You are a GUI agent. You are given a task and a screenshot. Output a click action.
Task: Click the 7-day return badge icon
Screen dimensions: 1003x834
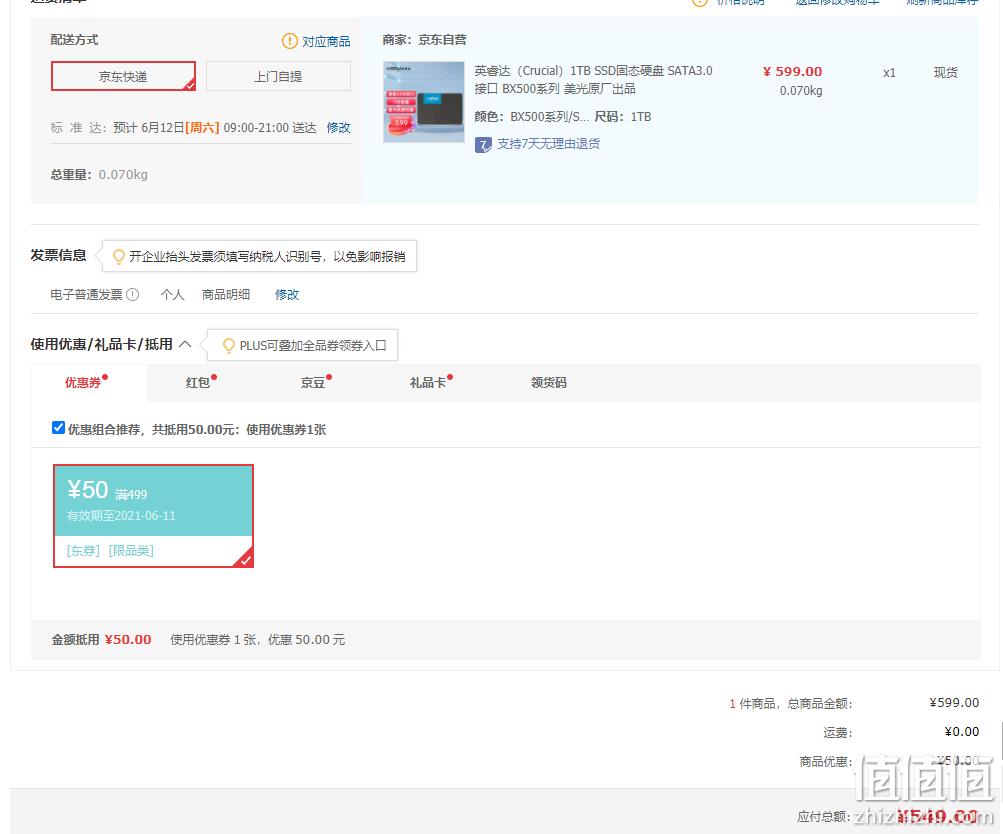(483, 145)
